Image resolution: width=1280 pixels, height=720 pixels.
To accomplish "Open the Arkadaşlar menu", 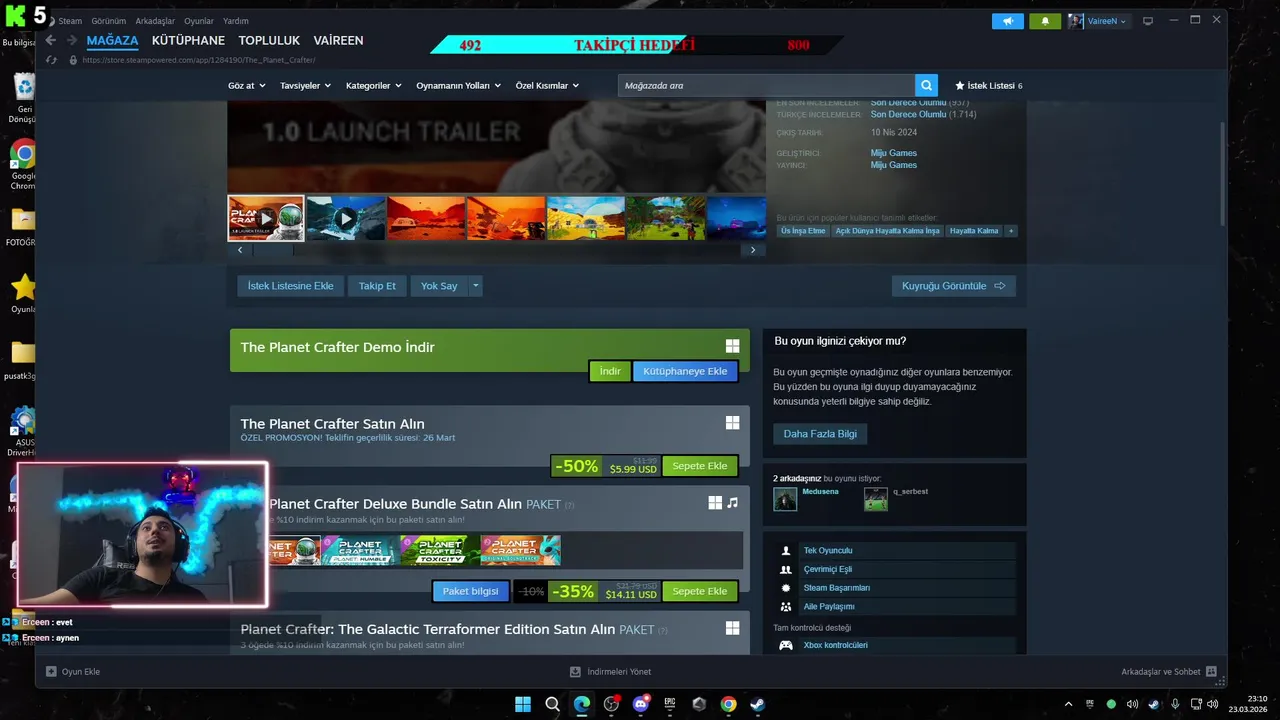I will click(x=155, y=21).
